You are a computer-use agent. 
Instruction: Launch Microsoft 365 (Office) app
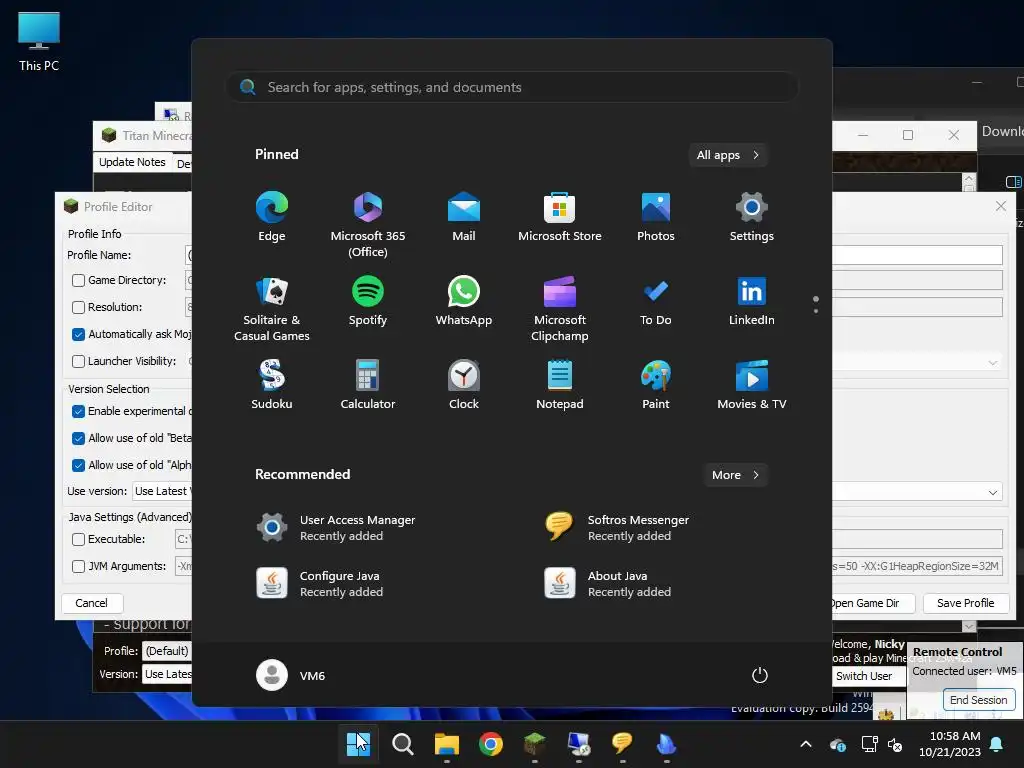(368, 225)
